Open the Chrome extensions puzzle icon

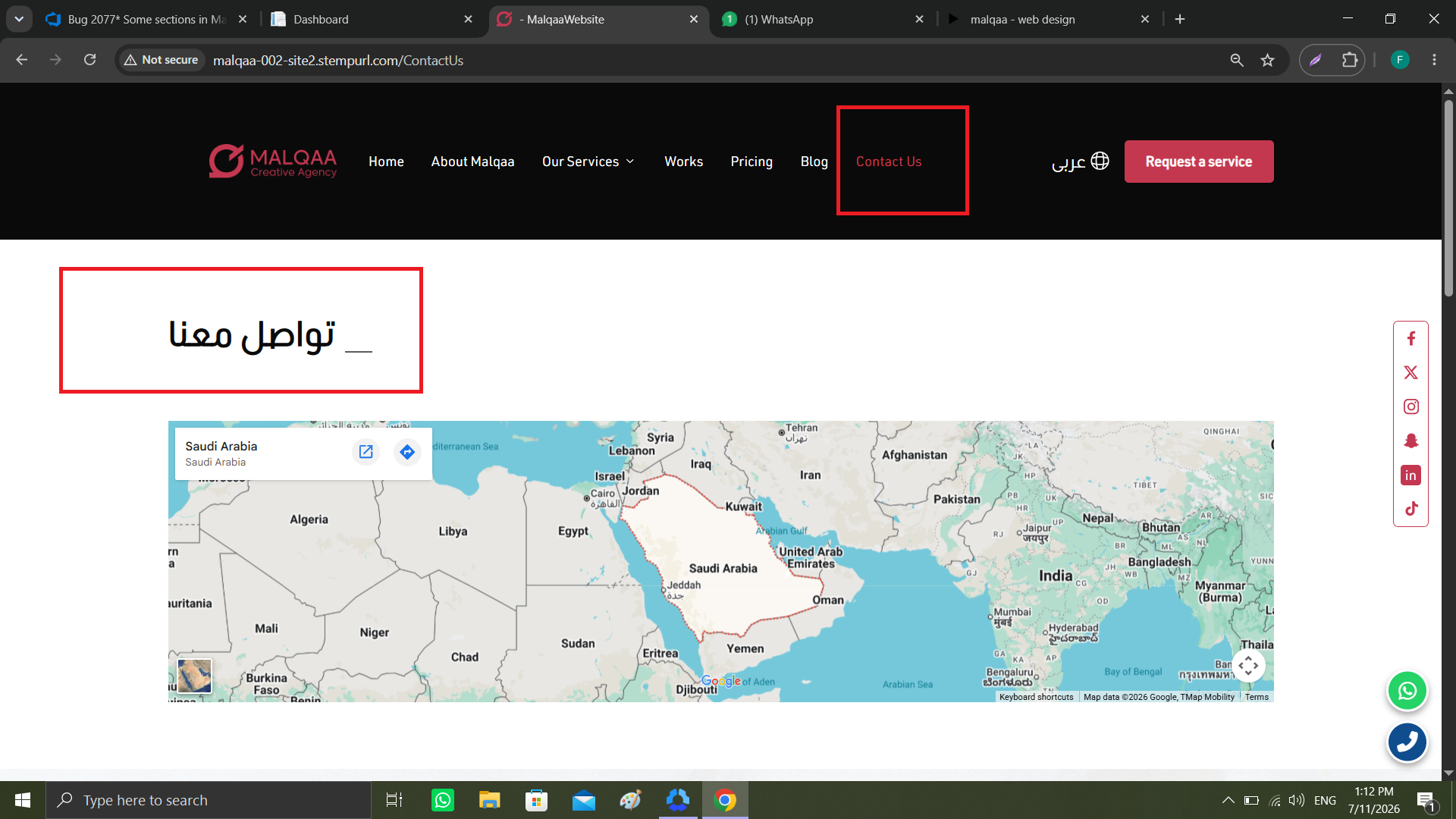point(1350,60)
